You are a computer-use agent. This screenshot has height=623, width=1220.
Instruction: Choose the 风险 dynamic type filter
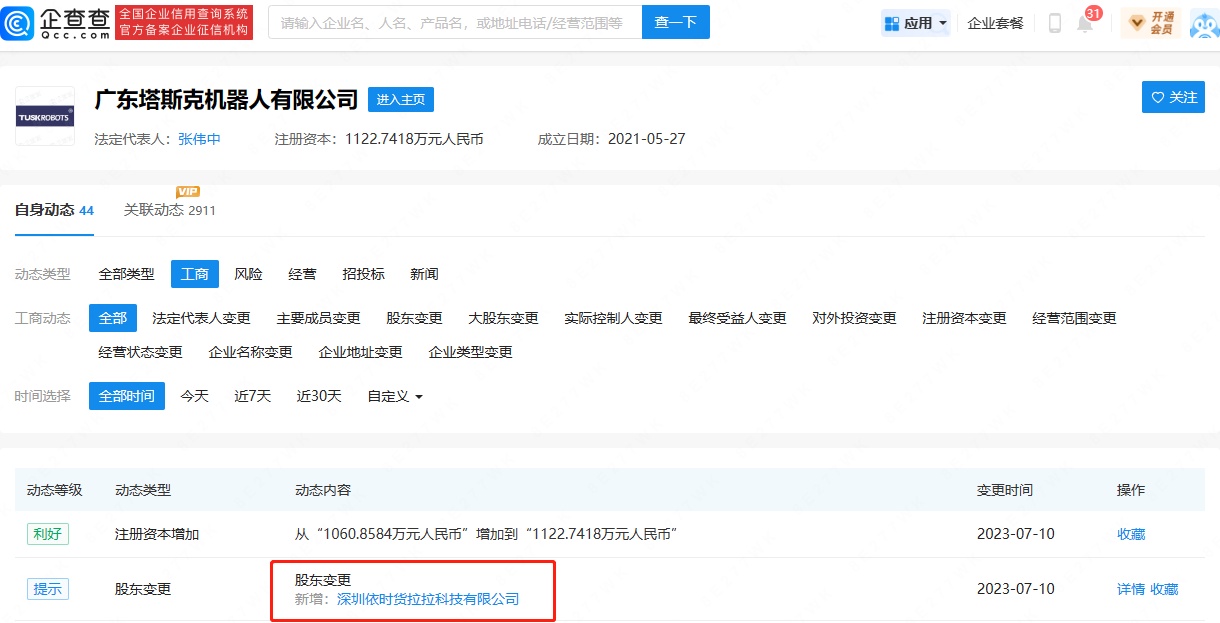tap(248, 274)
